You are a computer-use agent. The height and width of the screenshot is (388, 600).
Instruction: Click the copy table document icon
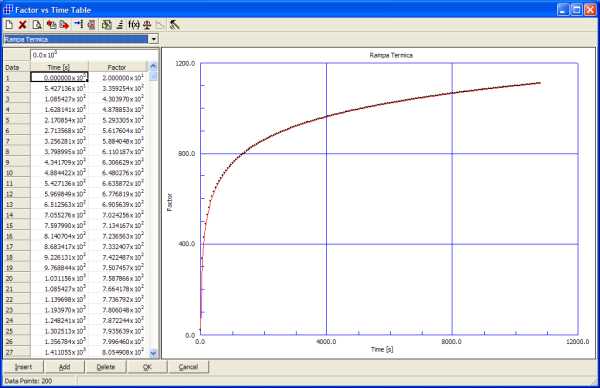[x=37, y=25]
